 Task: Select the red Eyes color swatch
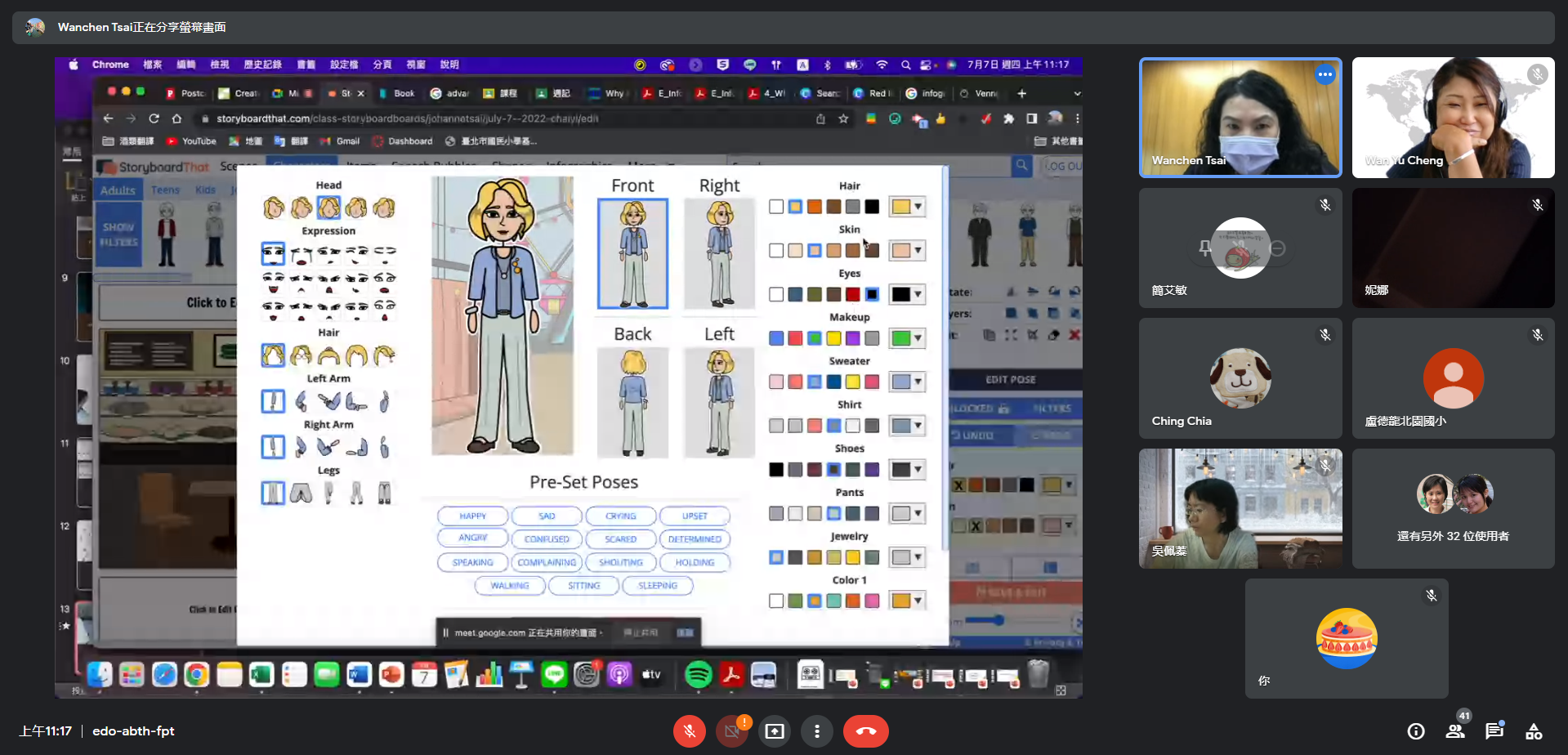pyautogui.click(x=852, y=294)
